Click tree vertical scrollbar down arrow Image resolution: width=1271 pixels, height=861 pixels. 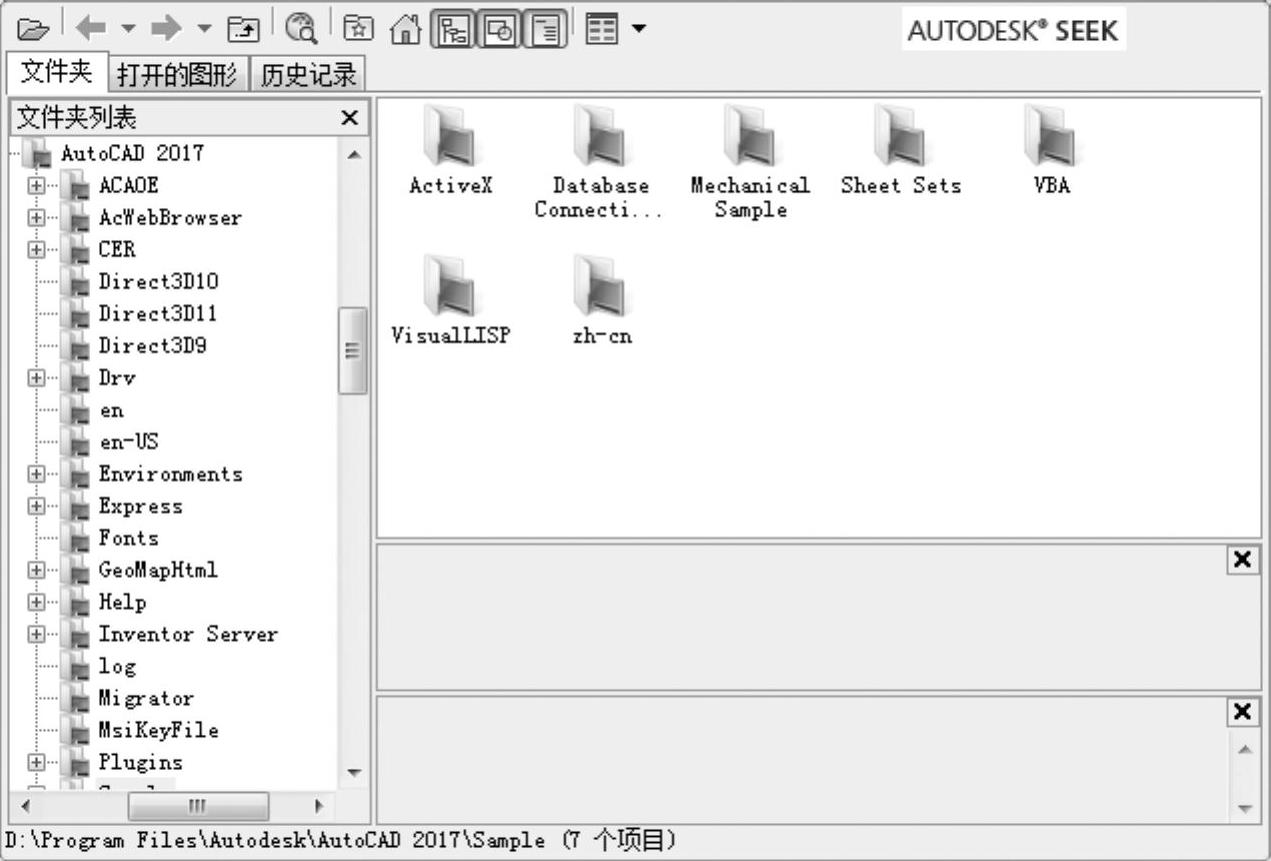(353, 772)
